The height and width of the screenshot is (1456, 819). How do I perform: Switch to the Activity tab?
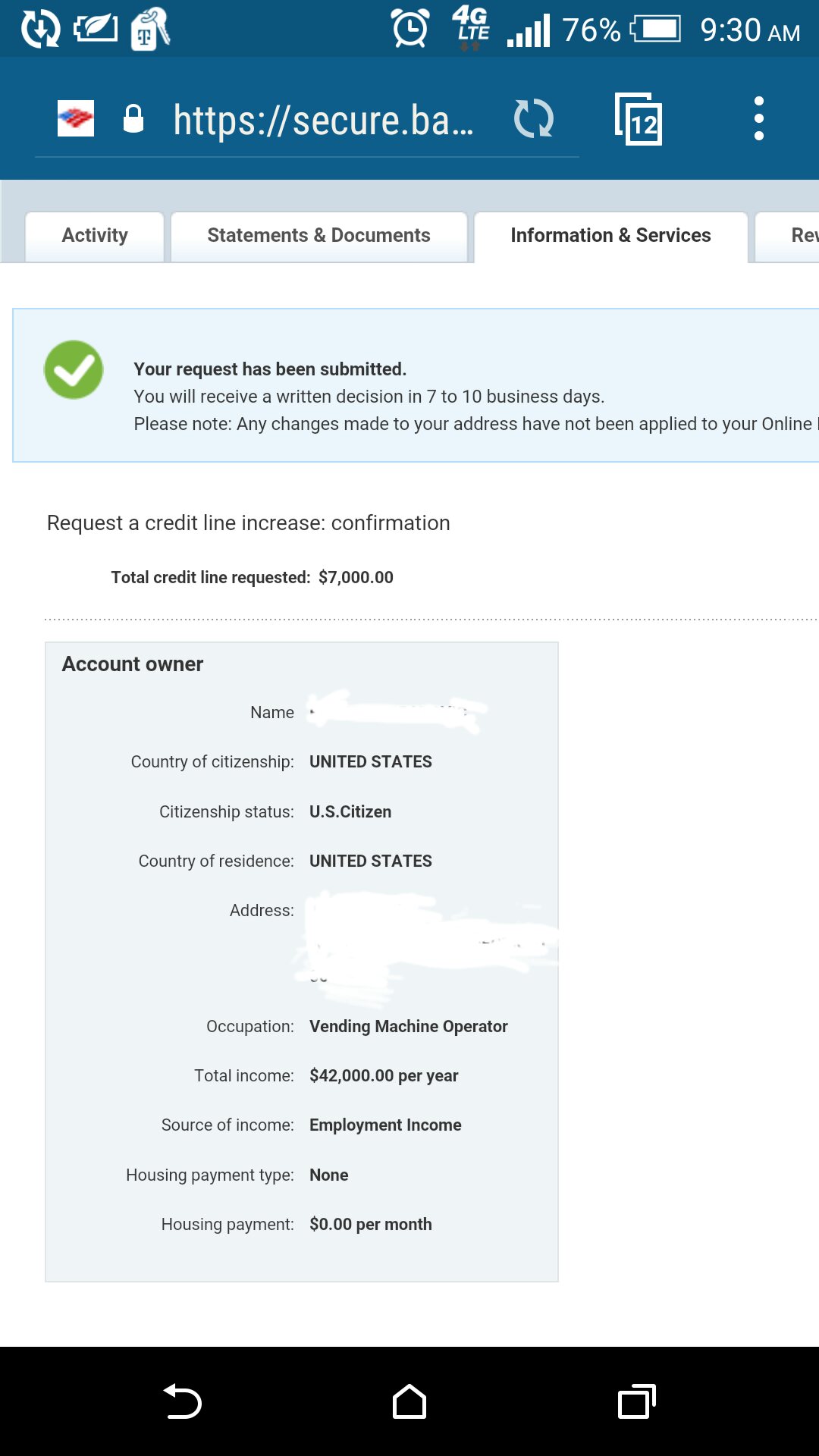tap(94, 235)
